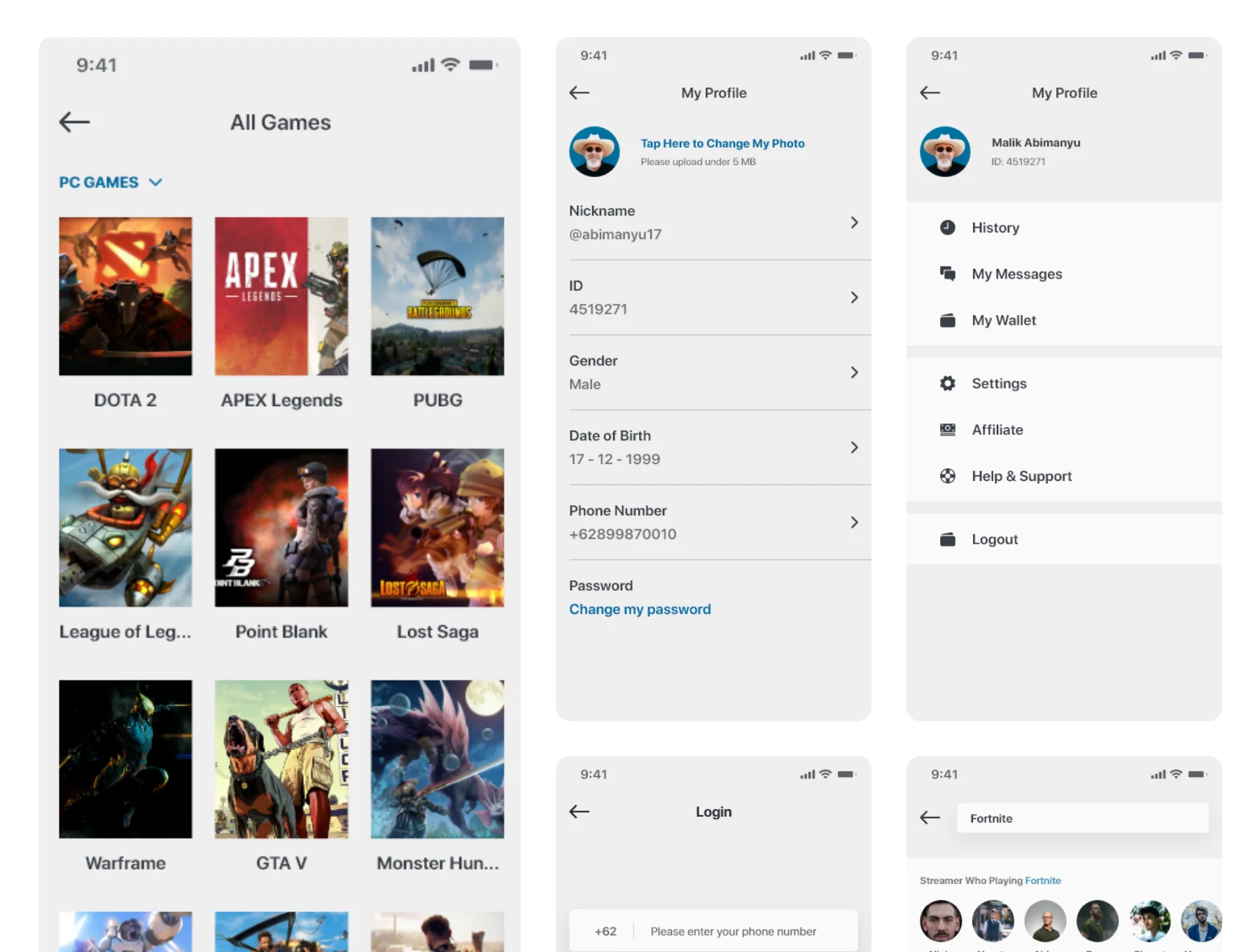Click the History clock icon
Screen dimensions: 1260x952
(948, 227)
